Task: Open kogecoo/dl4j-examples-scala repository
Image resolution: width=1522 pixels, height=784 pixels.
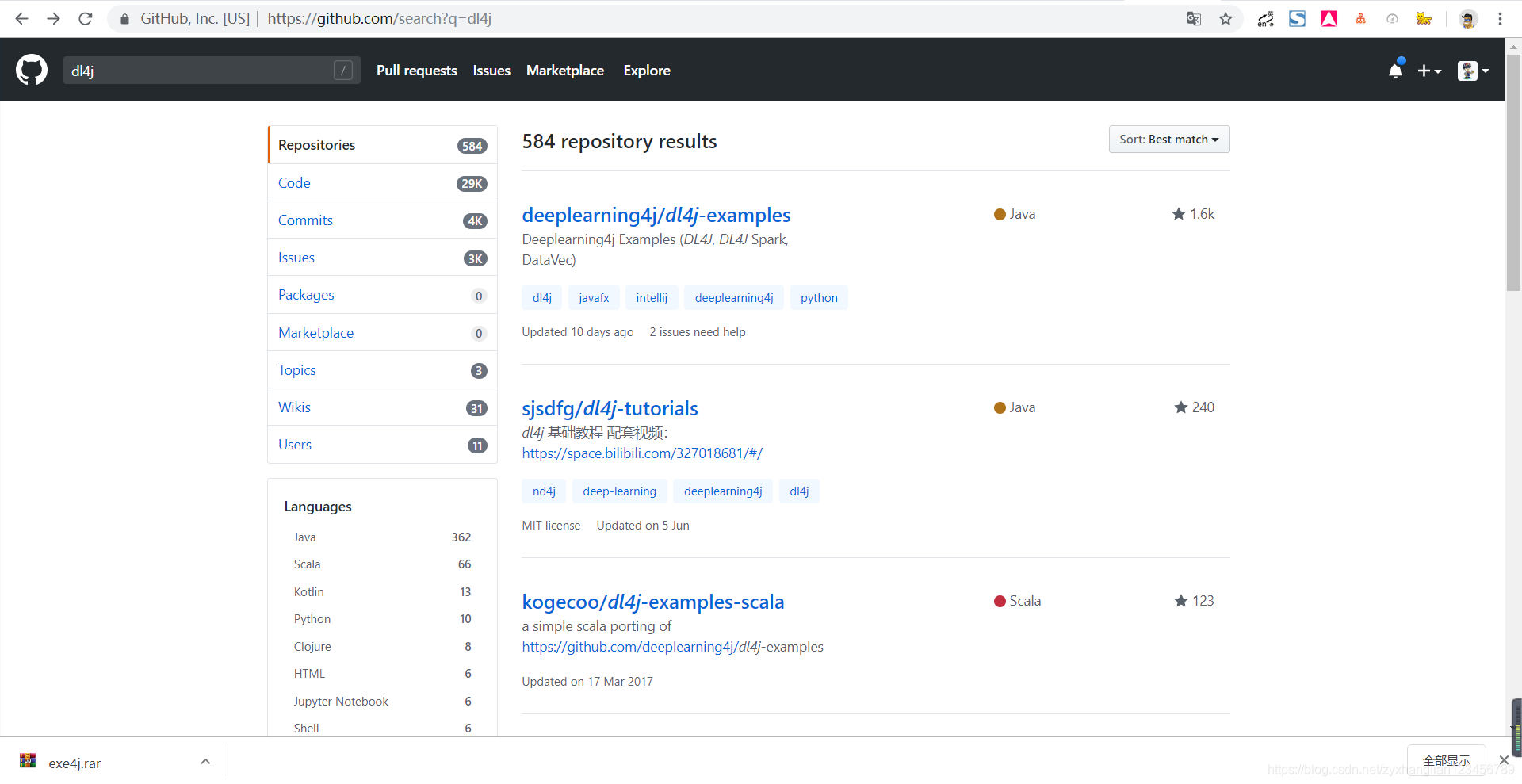Action: click(x=653, y=602)
